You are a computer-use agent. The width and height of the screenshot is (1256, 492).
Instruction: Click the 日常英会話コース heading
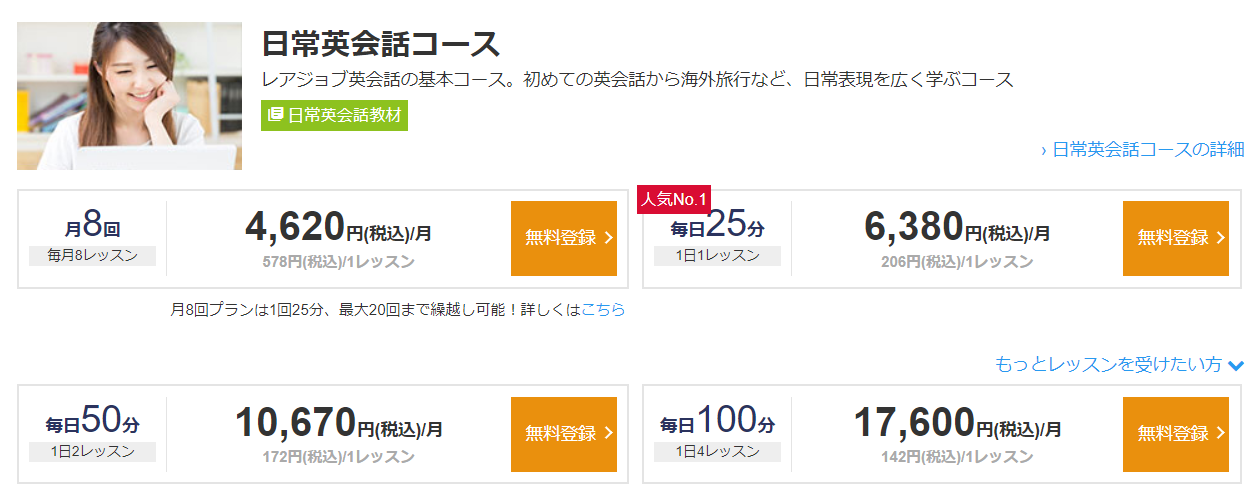[x=380, y=44]
